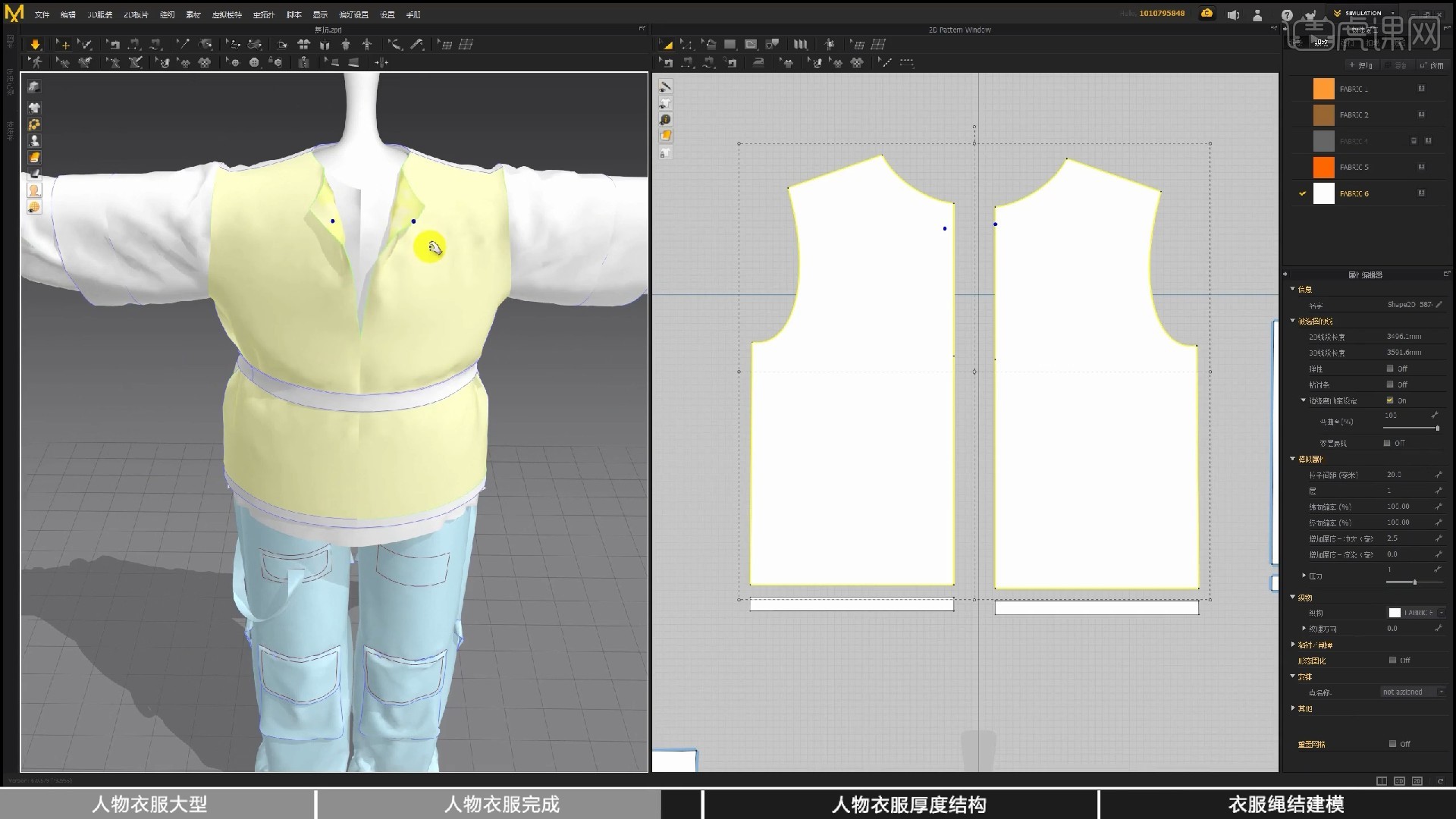Click the pleats fold icon in 2D toolbar
Viewport: 1456px width, 819px height.
point(800,45)
